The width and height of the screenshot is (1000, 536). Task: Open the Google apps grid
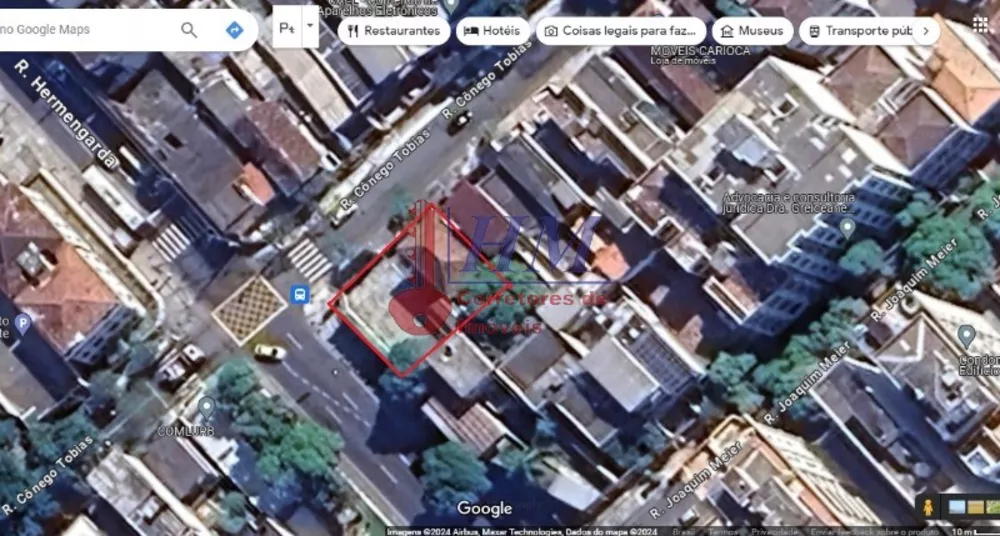[980, 24]
